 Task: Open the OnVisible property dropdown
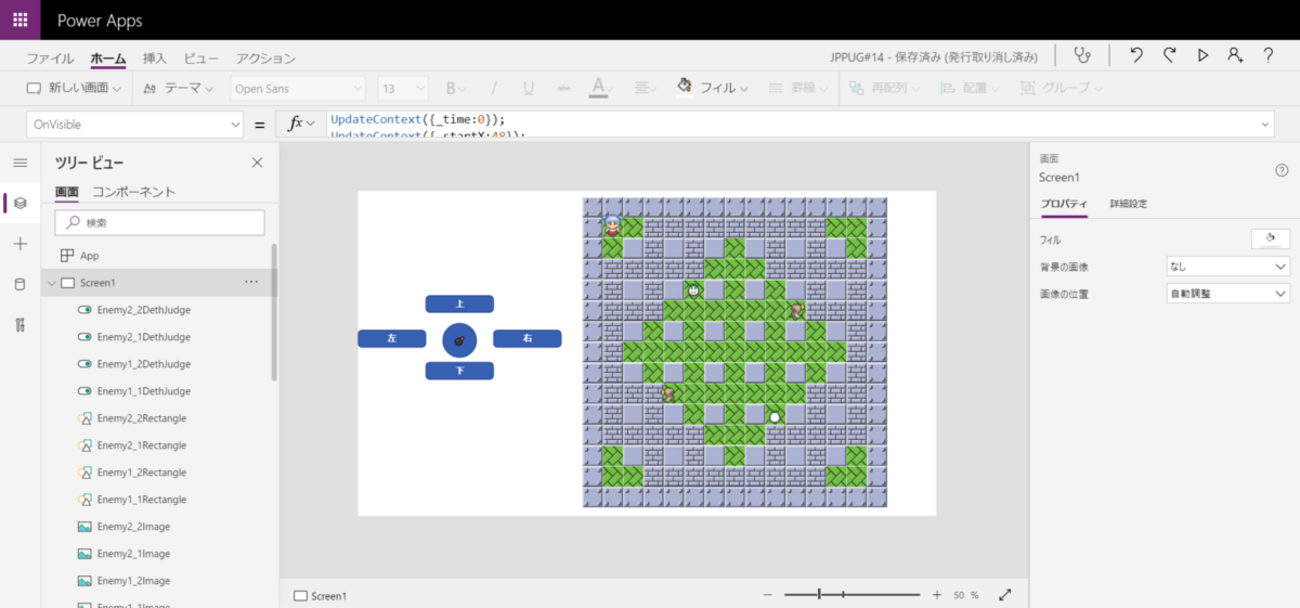point(136,124)
